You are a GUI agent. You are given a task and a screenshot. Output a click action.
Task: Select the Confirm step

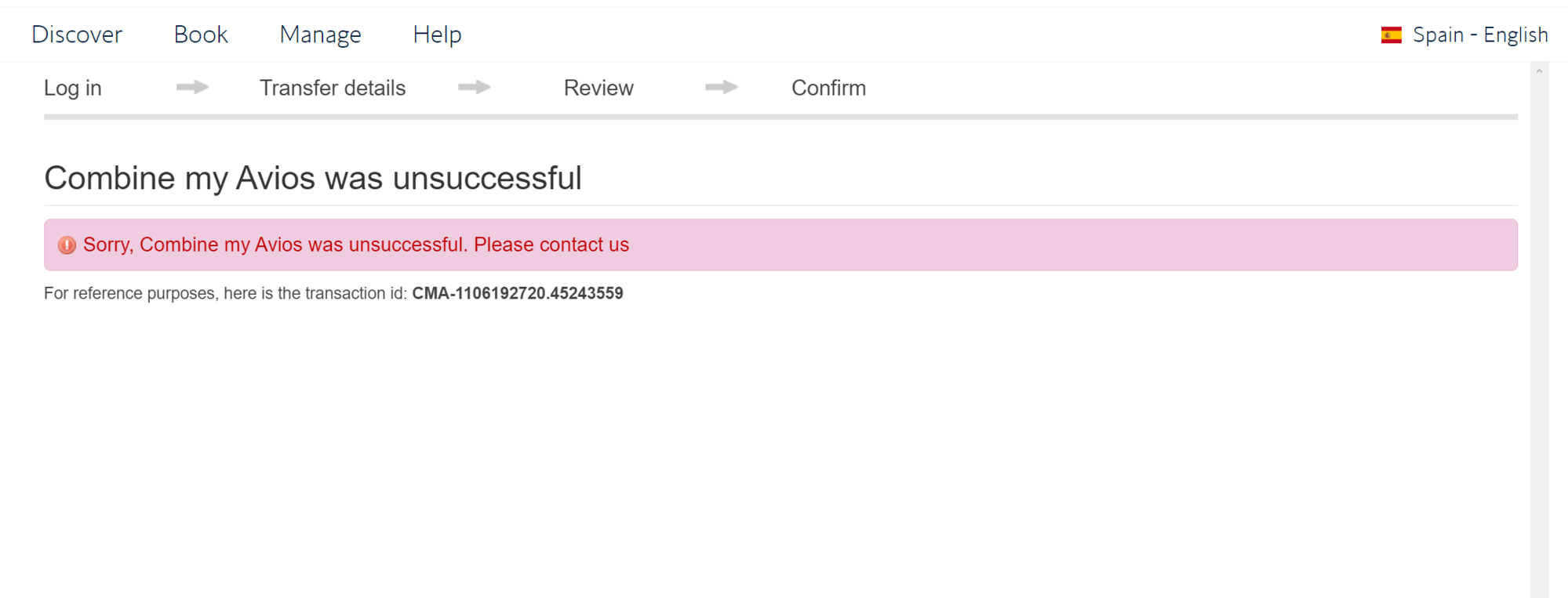tap(828, 88)
